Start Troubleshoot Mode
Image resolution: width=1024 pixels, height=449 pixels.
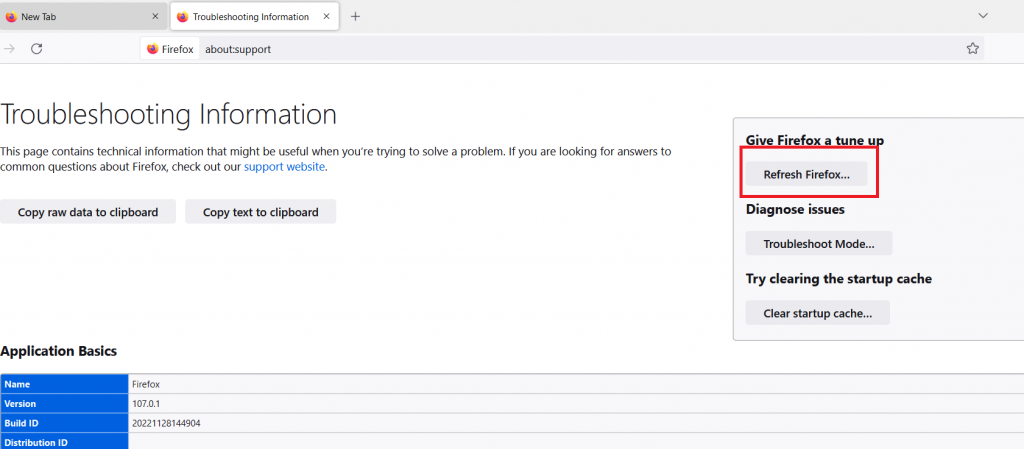(x=819, y=243)
